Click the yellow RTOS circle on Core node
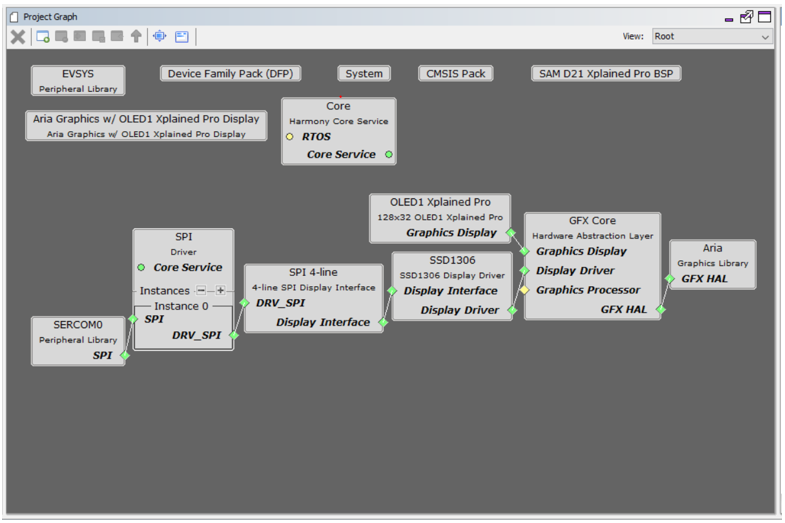Viewport: 785px width, 523px height. 289,137
